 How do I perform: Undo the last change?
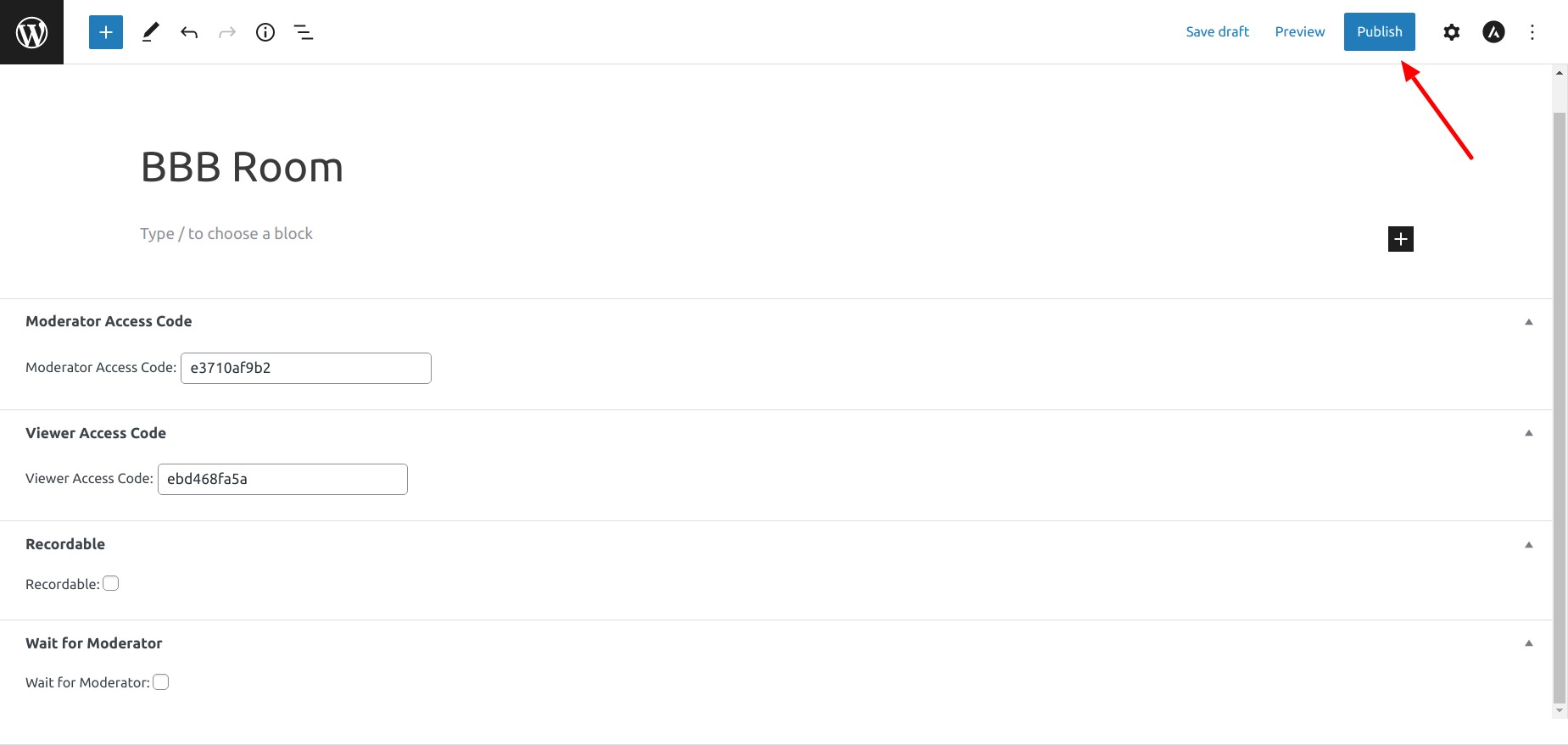189,32
